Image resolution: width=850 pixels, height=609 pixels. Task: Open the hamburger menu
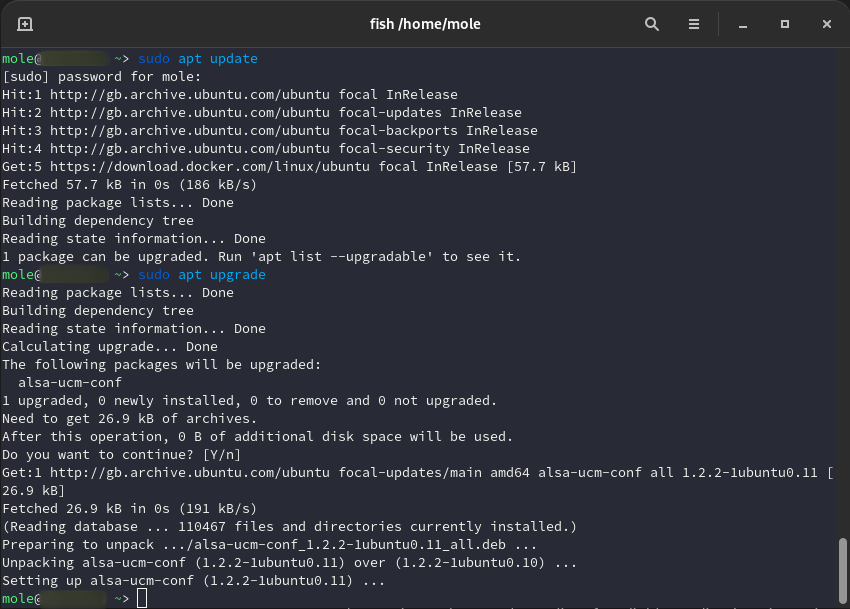pyautogui.click(x=694, y=24)
